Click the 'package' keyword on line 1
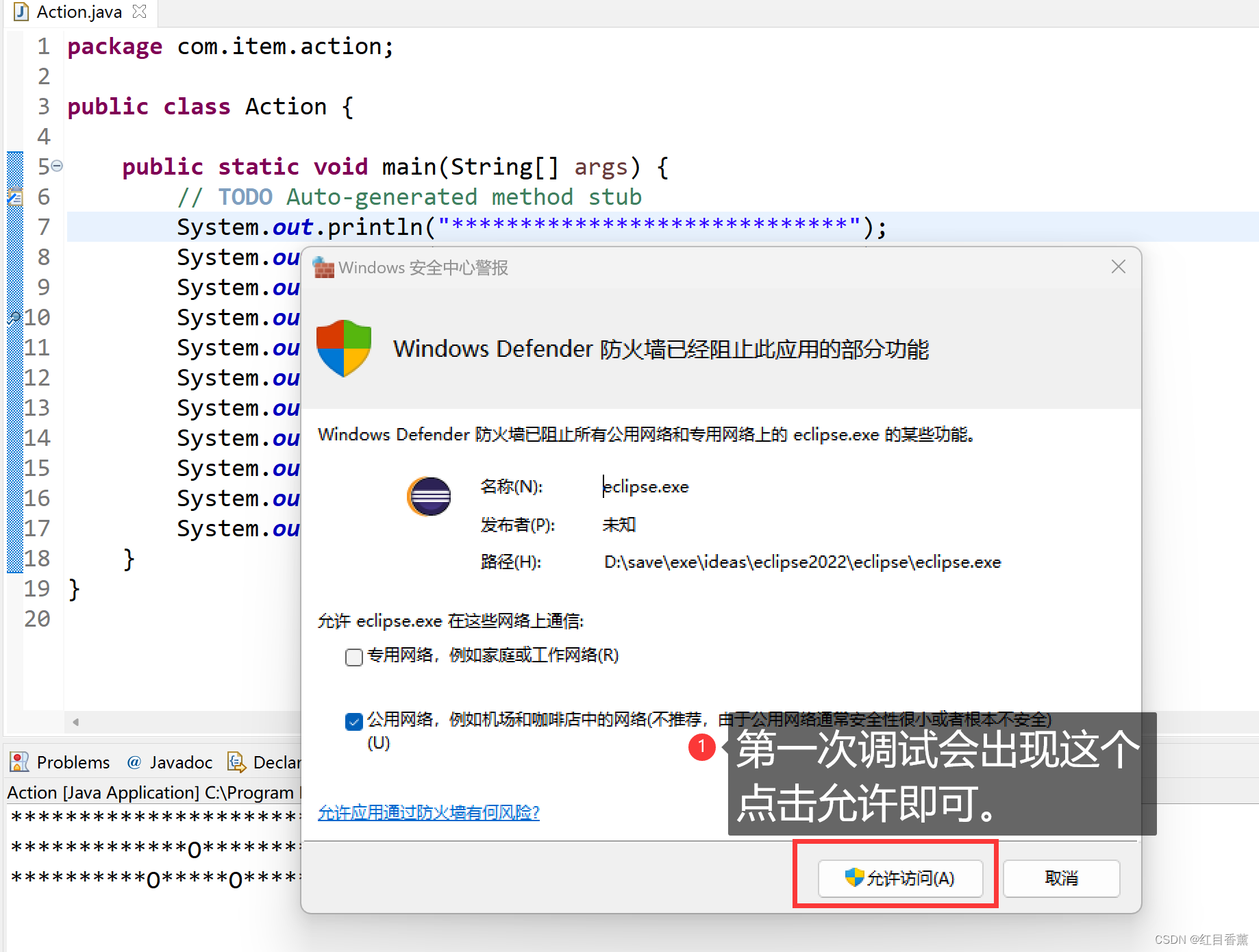The height and width of the screenshot is (952, 1259). pyautogui.click(x=115, y=47)
